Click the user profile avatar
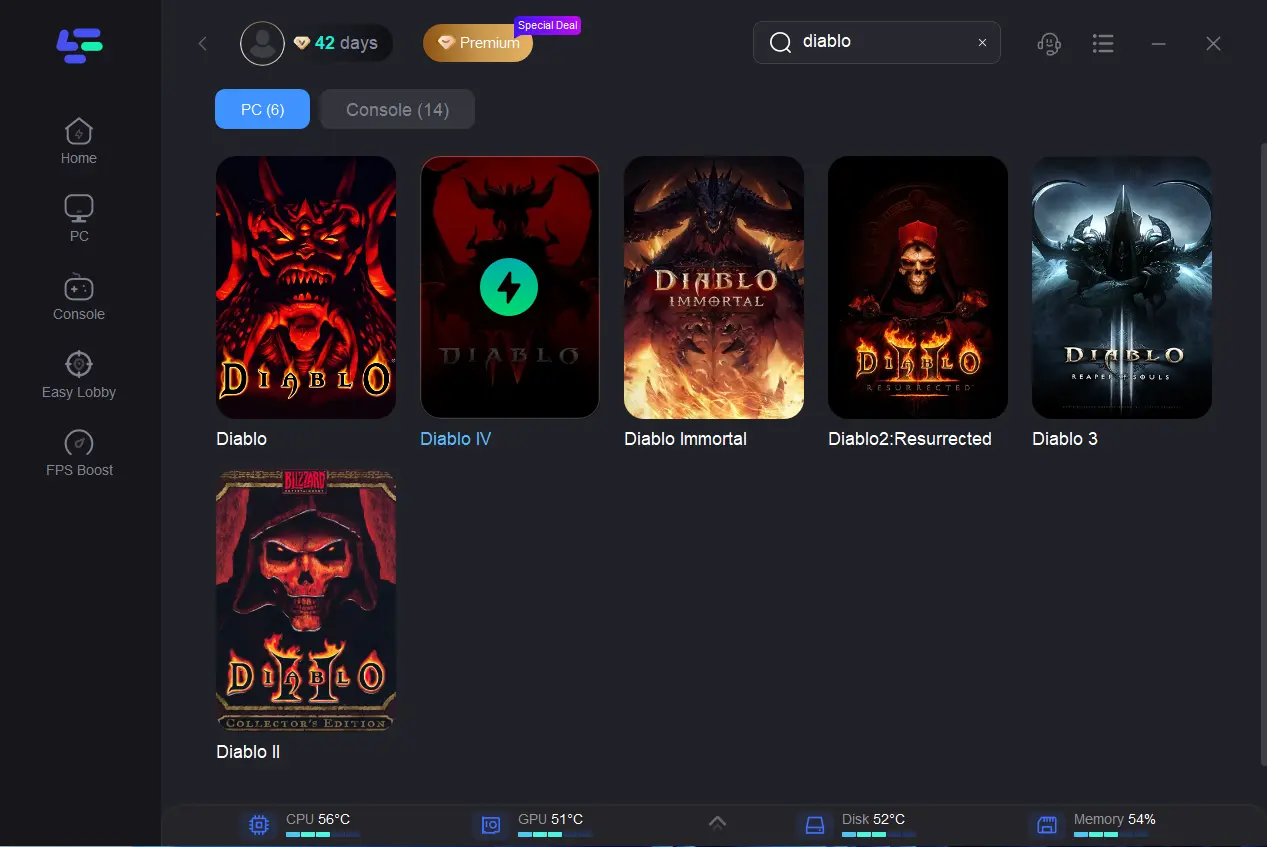1267x847 pixels. click(x=262, y=43)
